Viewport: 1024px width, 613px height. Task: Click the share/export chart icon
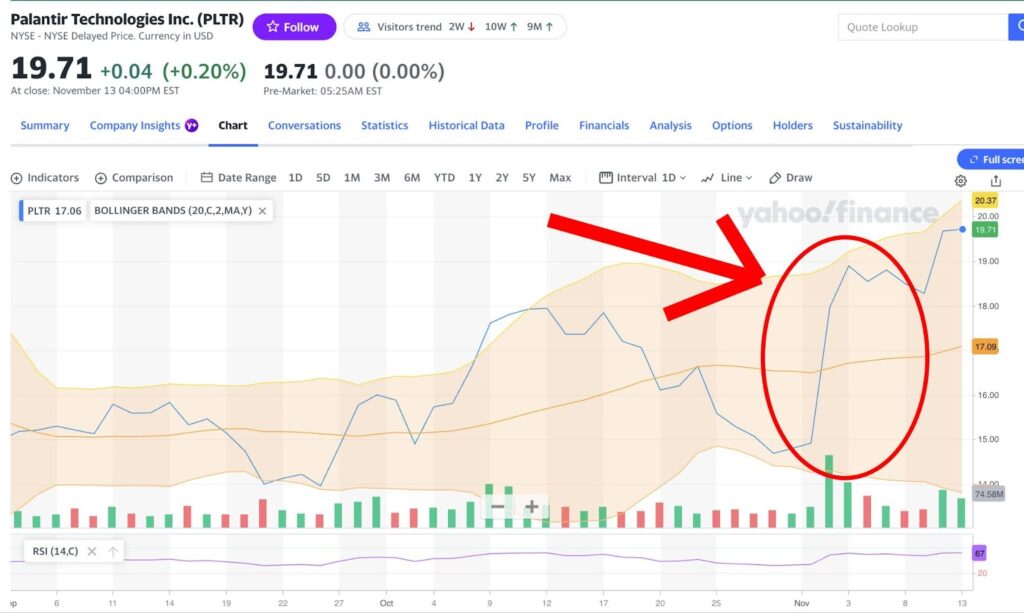coord(996,181)
